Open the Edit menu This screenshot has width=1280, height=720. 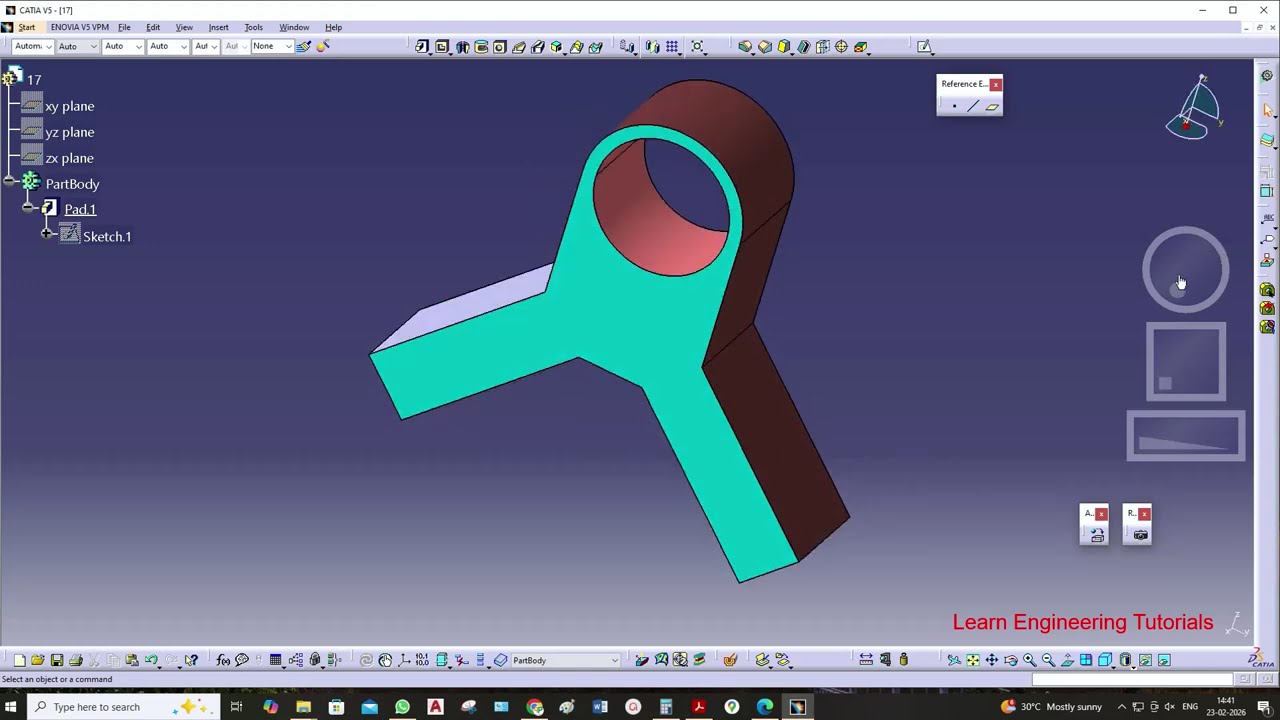click(x=153, y=27)
